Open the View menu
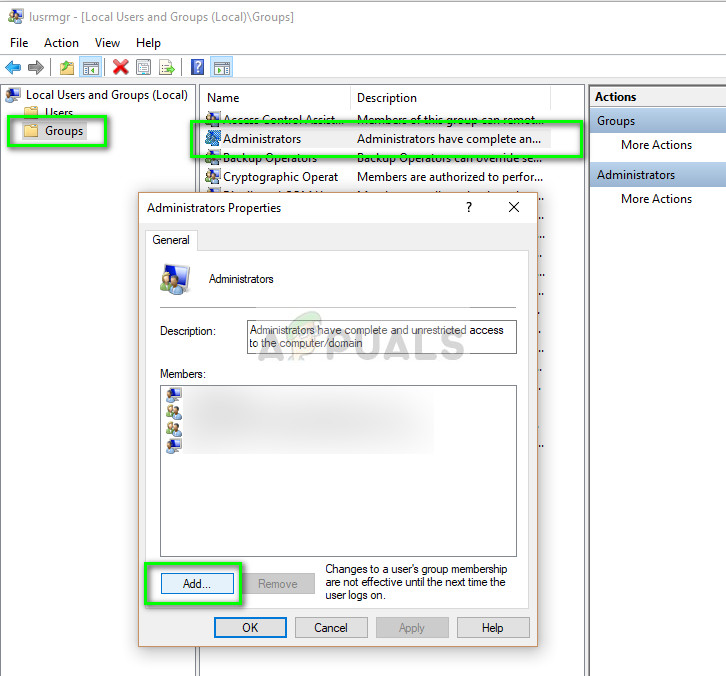 point(107,43)
